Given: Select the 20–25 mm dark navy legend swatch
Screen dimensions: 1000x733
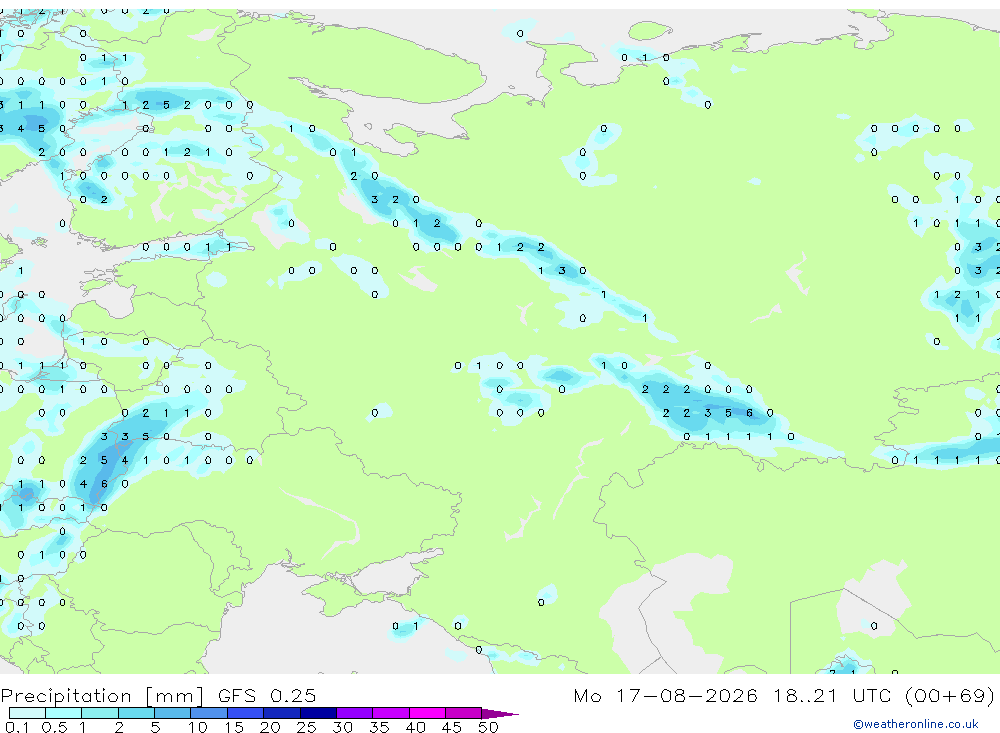Looking at the screenshot, I should pyautogui.click(x=282, y=713).
